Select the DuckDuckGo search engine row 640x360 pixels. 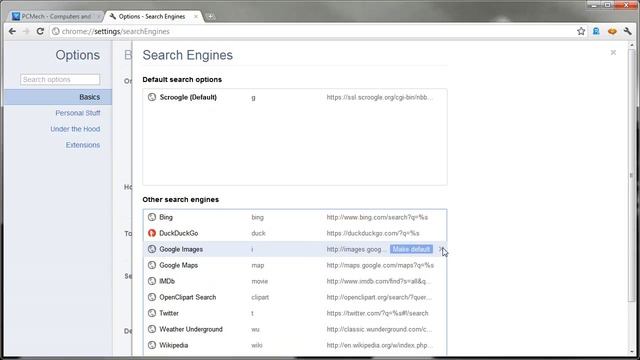click(x=295, y=233)
